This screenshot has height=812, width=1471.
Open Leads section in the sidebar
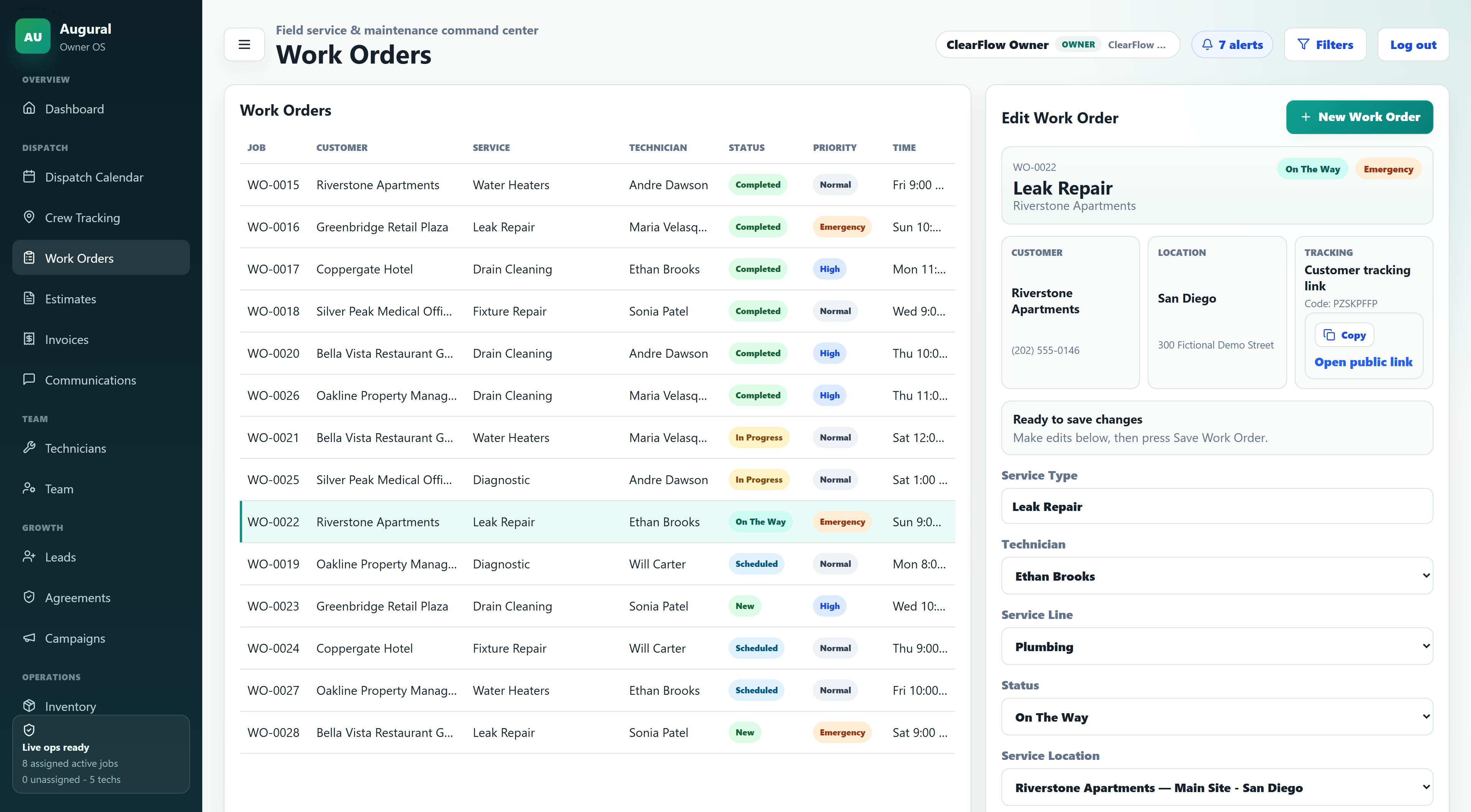101,557
